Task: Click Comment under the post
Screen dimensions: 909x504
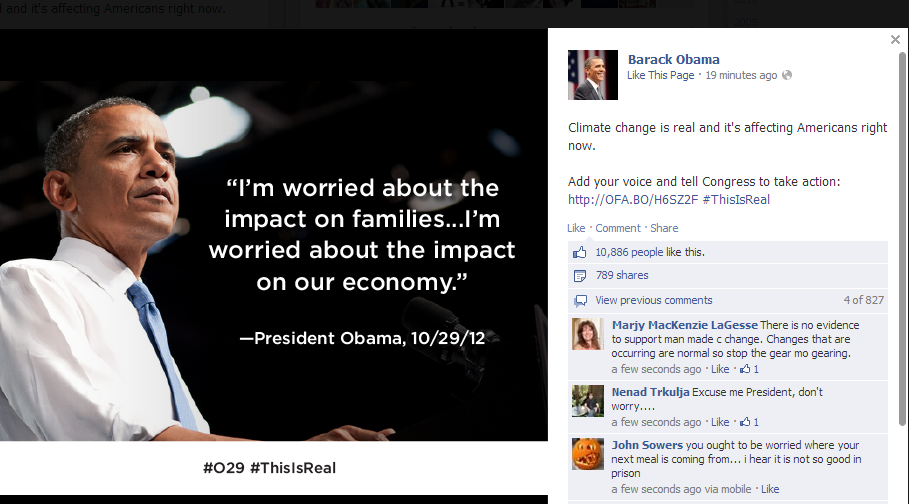Action: pos(618,228)
